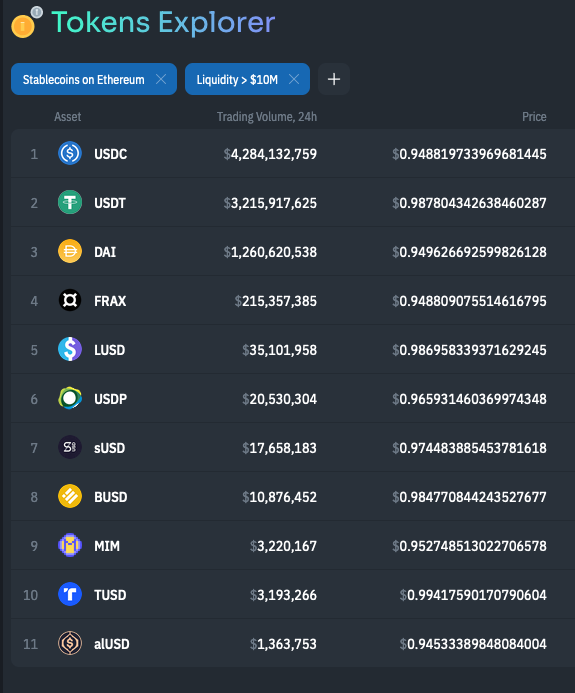This screenshot has height=693, width=575.
Task: Click rank number 10 in TUSD row
Action: pos(30,595)
